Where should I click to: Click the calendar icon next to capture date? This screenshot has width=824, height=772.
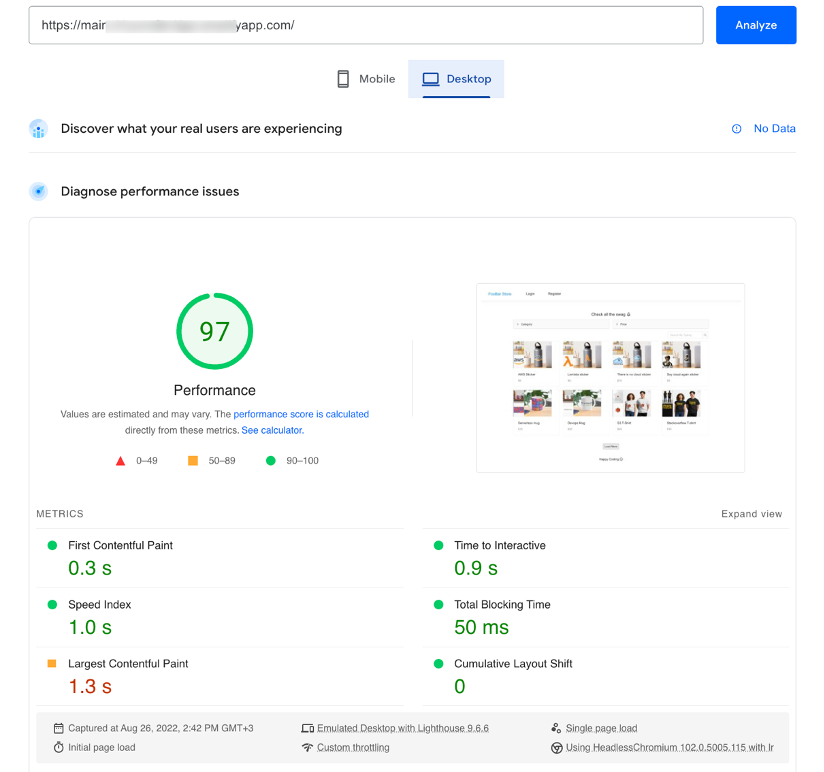click(x=57, y=728)
